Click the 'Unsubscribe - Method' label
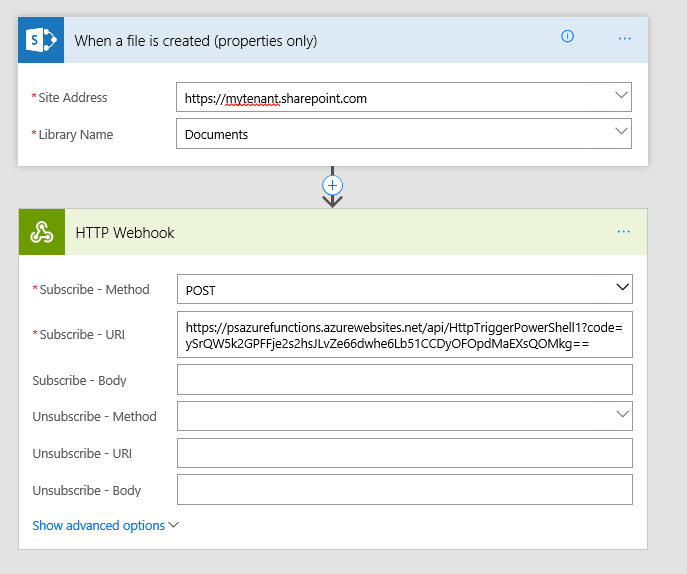Screen dimensions: 687x574 pos(95,416)
